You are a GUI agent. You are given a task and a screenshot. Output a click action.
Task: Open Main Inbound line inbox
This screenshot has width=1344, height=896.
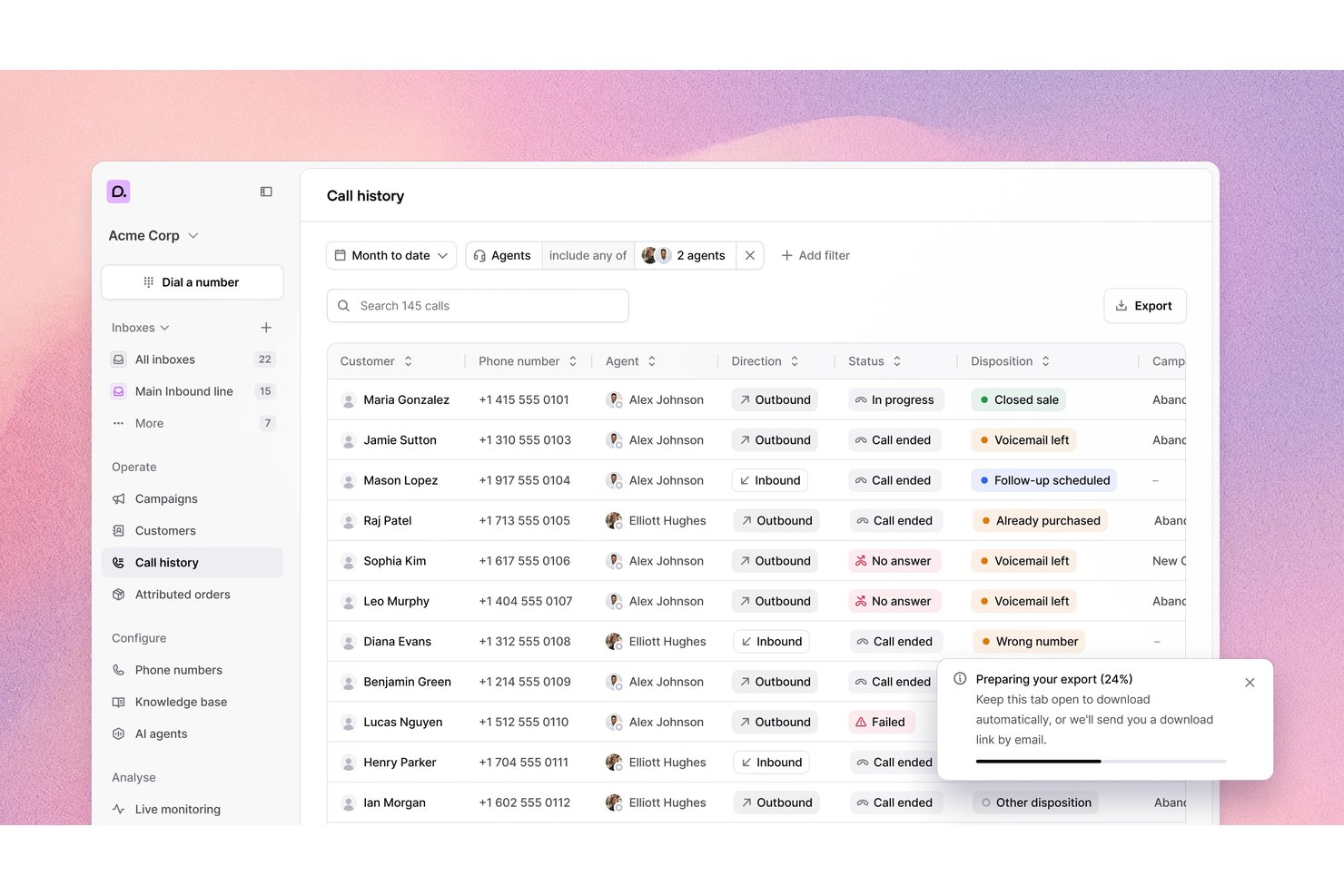[193, 391]
